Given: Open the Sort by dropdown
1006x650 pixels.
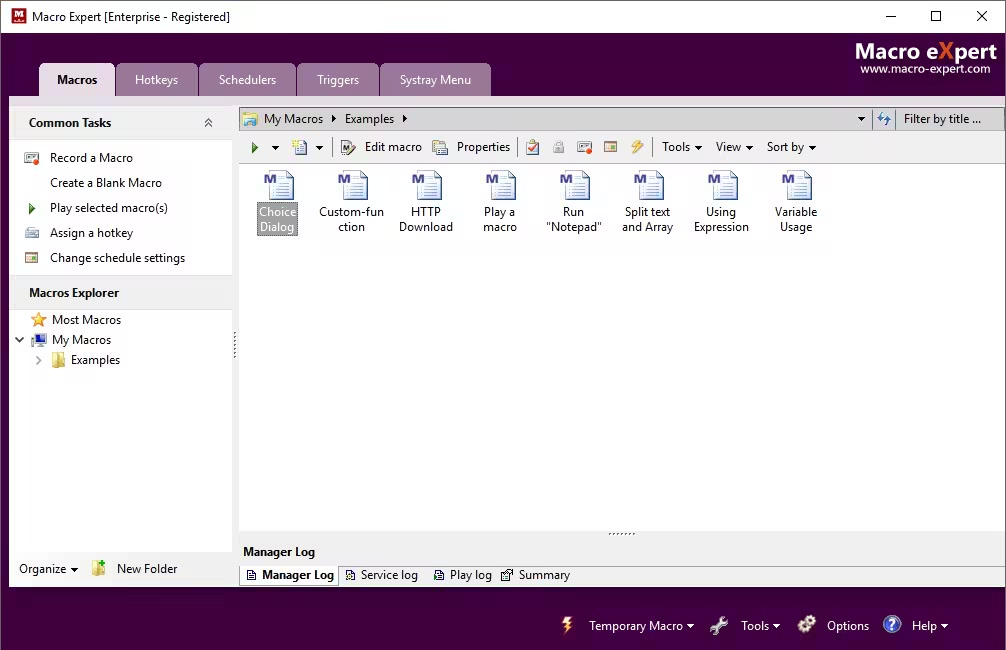Looking at the screenshot, I should coord(791,147).
